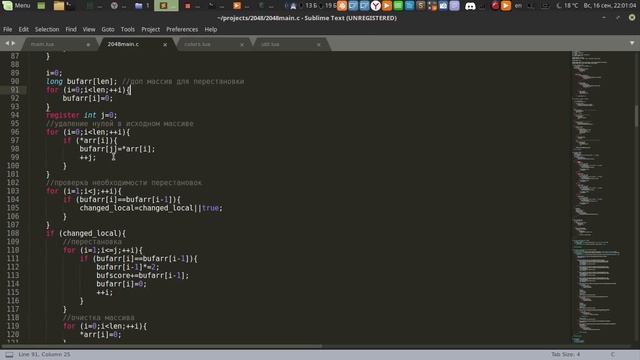Click '*arr[i]=0;' on line 120
The height and width of the screenshot is (360, 640).
click(100, 334)
